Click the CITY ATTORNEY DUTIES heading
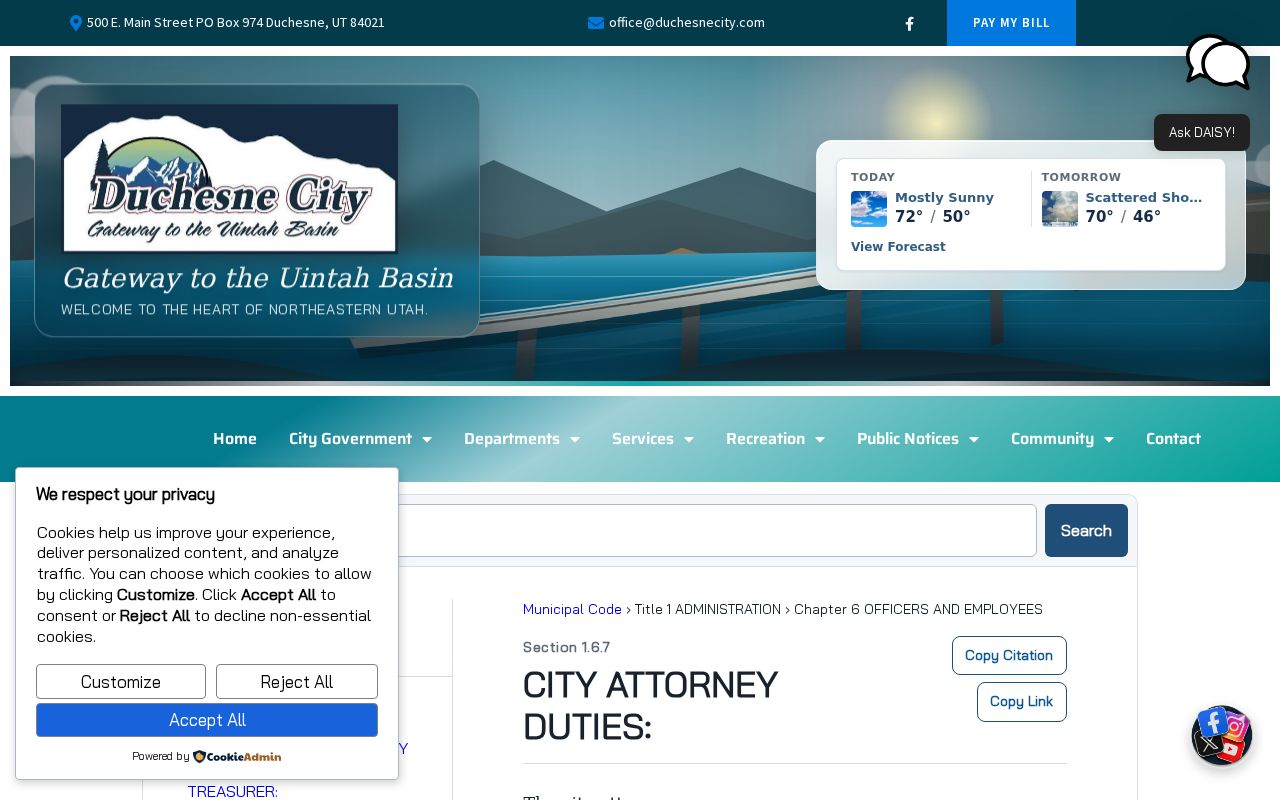 (x=650, y=706)
